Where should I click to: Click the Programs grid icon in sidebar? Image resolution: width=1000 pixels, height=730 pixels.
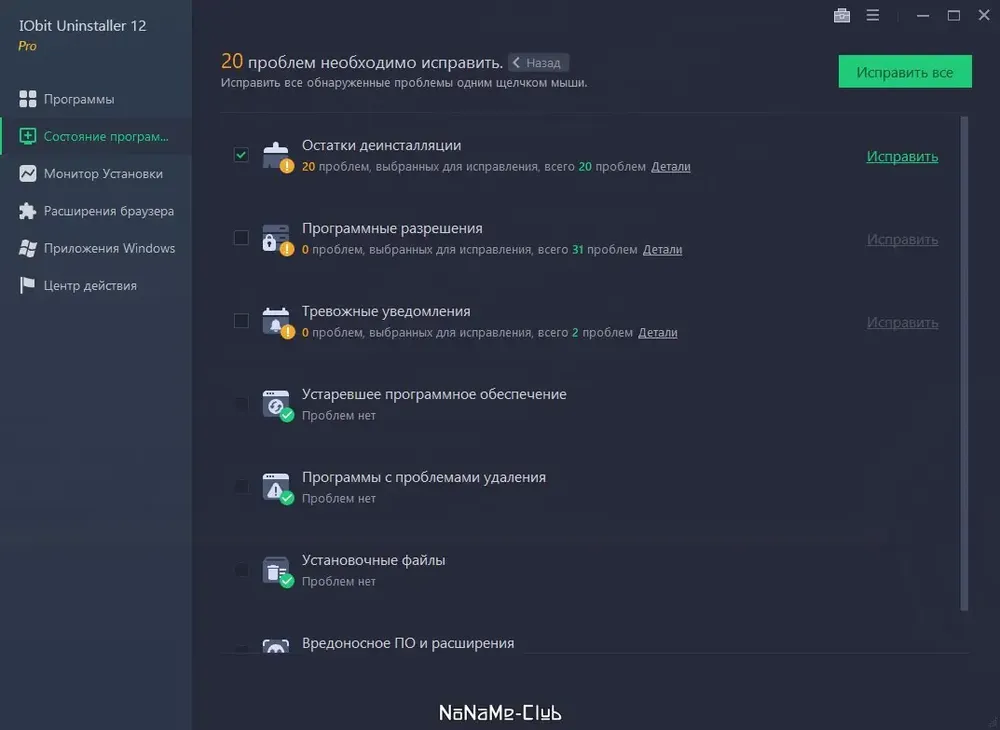[x=27, y=99]
